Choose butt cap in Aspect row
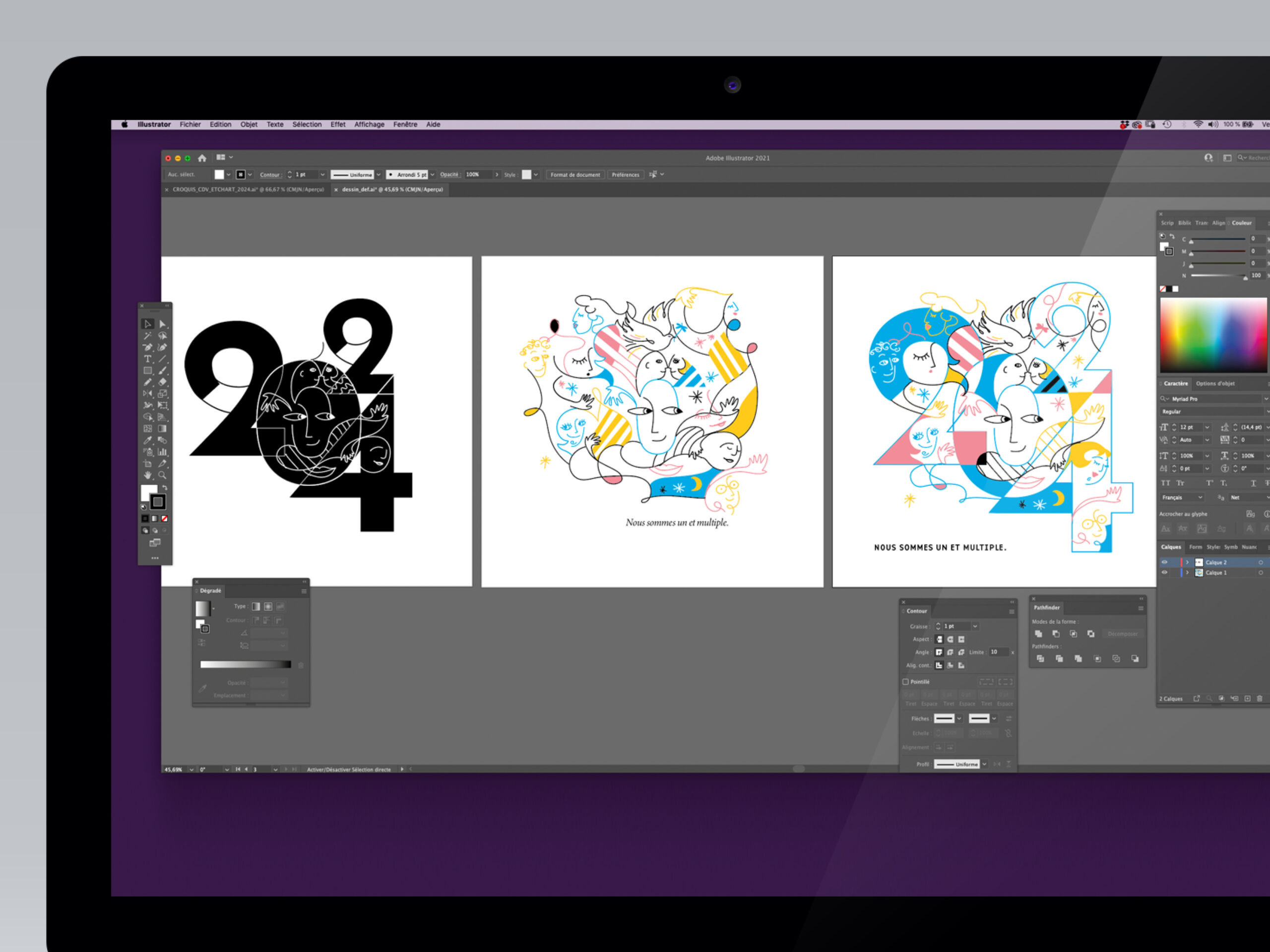 (939, 639)
